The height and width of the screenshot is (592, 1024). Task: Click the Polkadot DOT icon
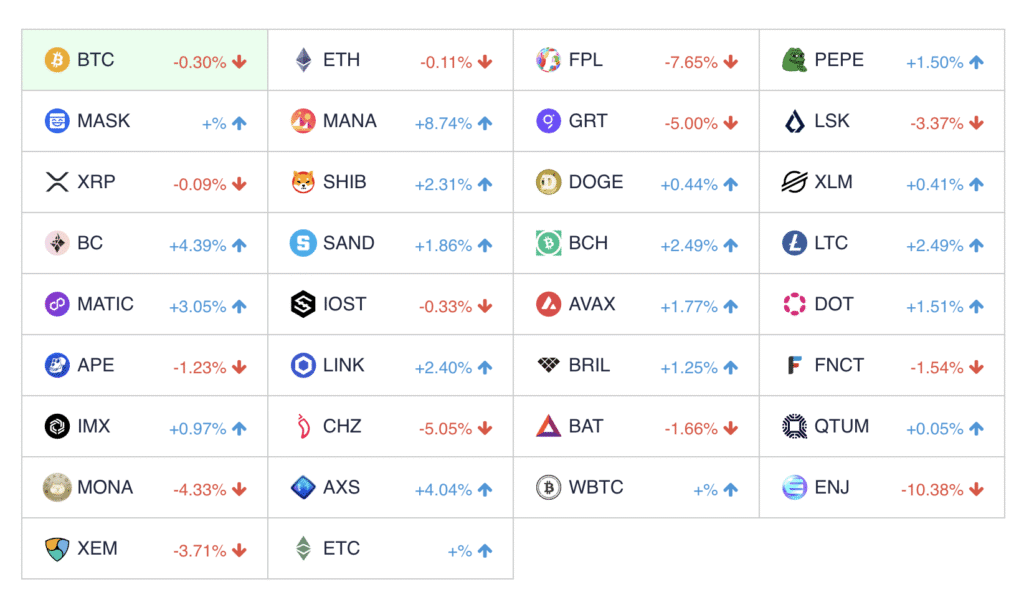click(x=795, y=304)
